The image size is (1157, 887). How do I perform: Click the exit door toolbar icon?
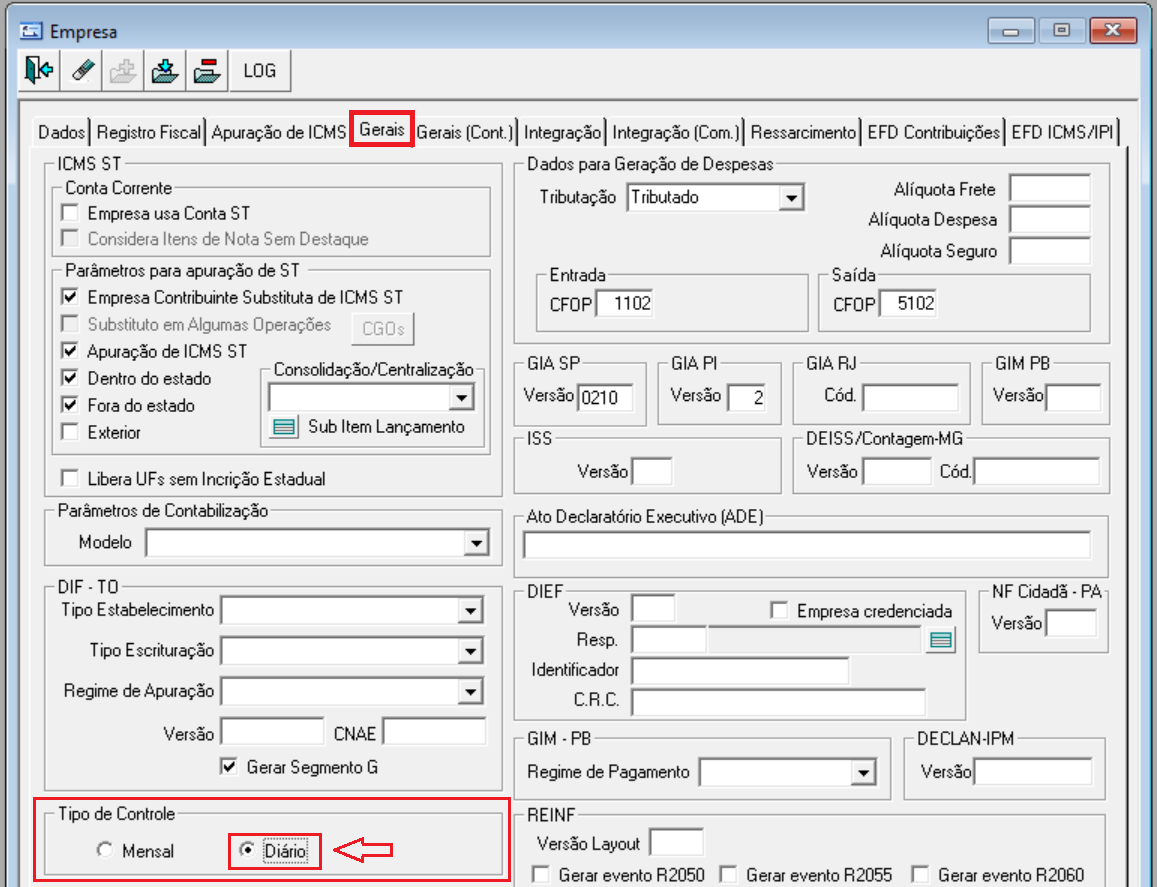click(39, 71)
